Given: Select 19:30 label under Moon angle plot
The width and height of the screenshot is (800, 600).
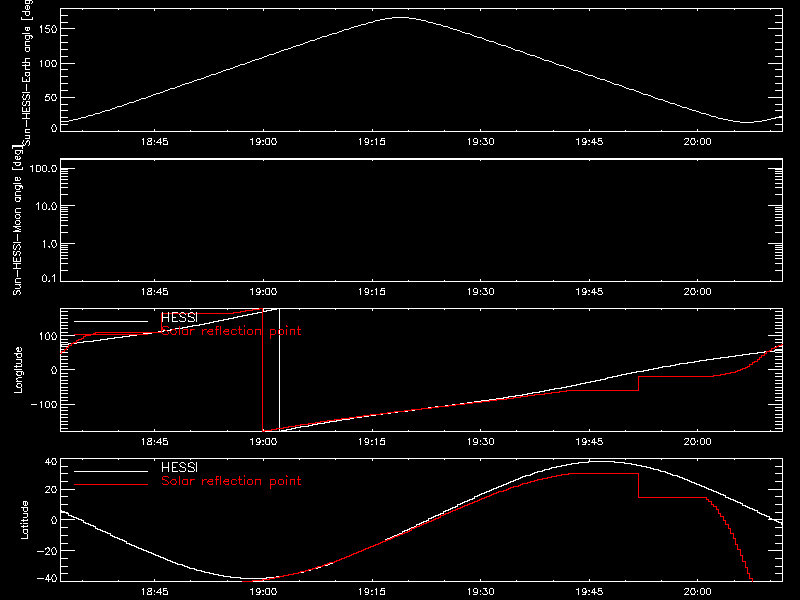Looking at the screenshot, I should click(481, 292).
